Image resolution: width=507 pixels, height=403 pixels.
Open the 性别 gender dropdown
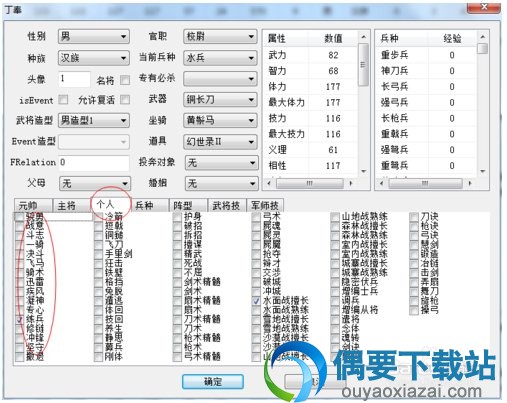tap(94, 36)
